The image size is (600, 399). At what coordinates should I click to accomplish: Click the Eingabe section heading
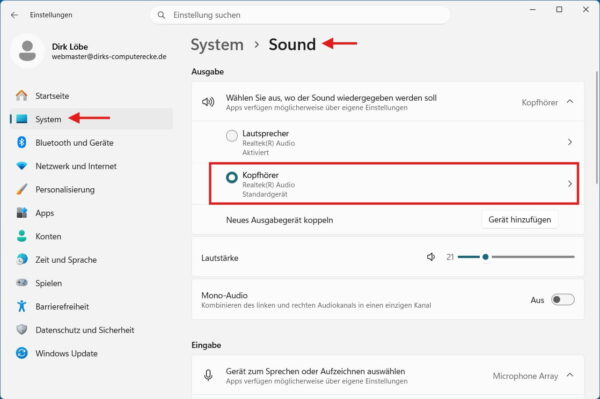[x=206, y=345]
